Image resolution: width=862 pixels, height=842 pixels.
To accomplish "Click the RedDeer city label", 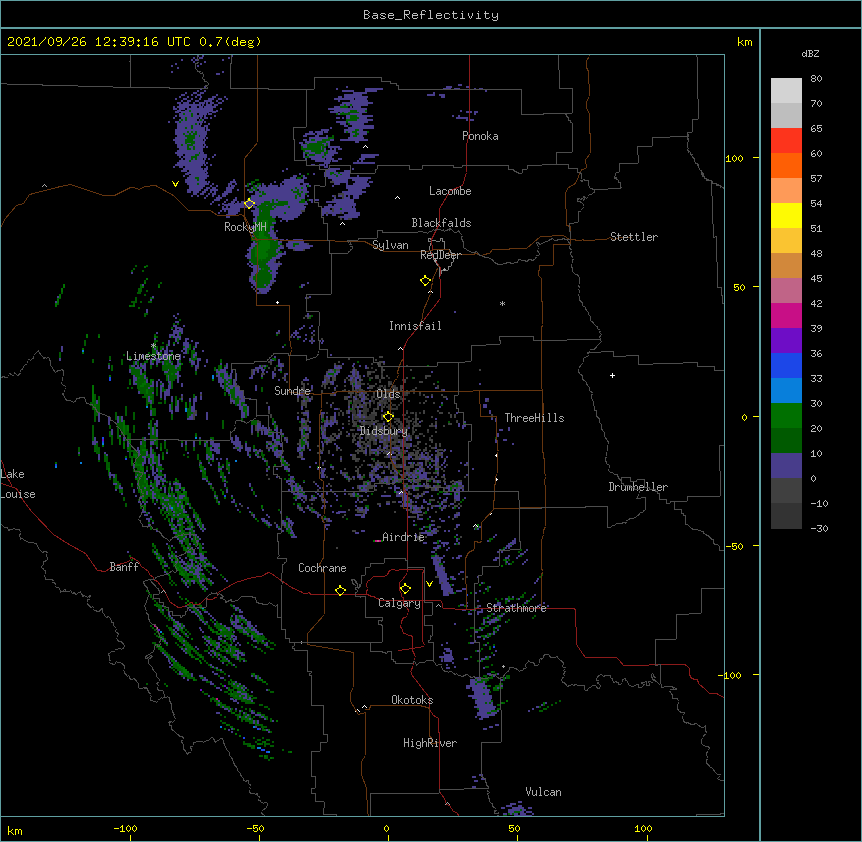I will point(440,255).
